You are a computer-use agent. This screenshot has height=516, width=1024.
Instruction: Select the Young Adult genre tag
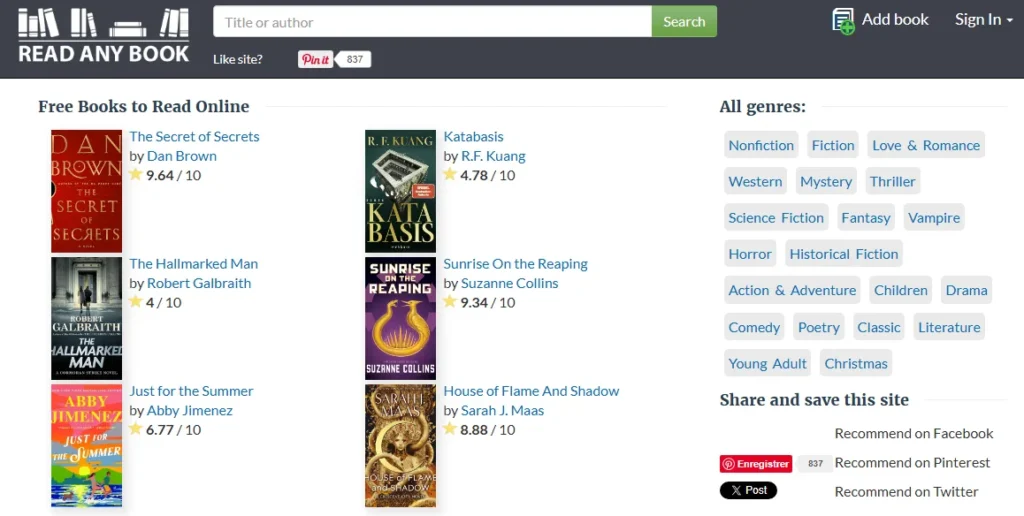pos(767,364)
